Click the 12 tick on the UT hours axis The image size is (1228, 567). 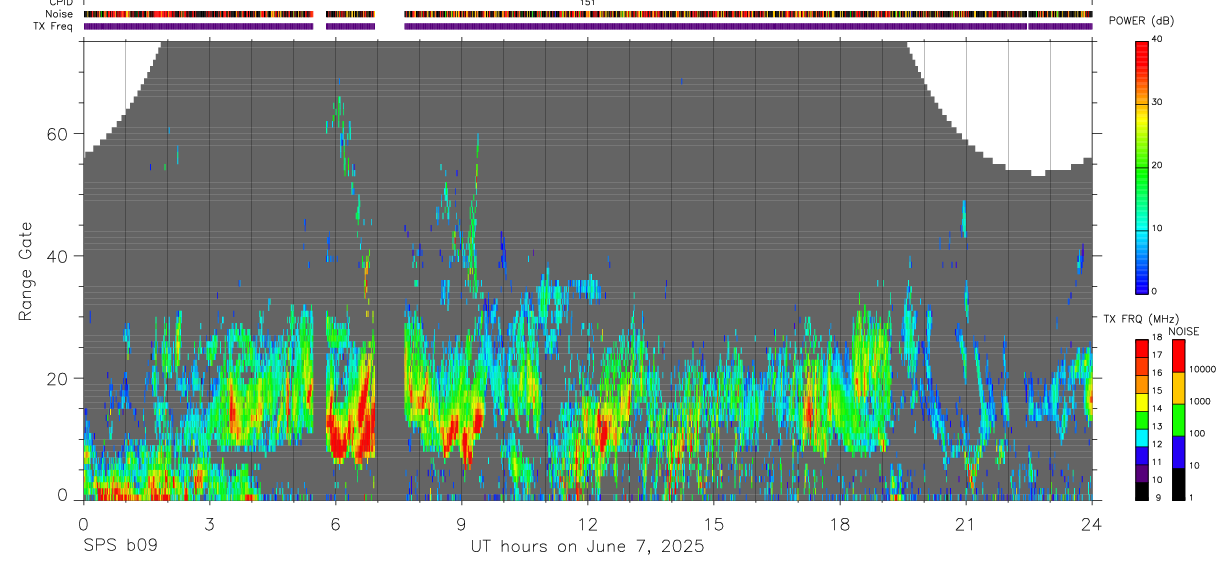[x=587, y=522]
